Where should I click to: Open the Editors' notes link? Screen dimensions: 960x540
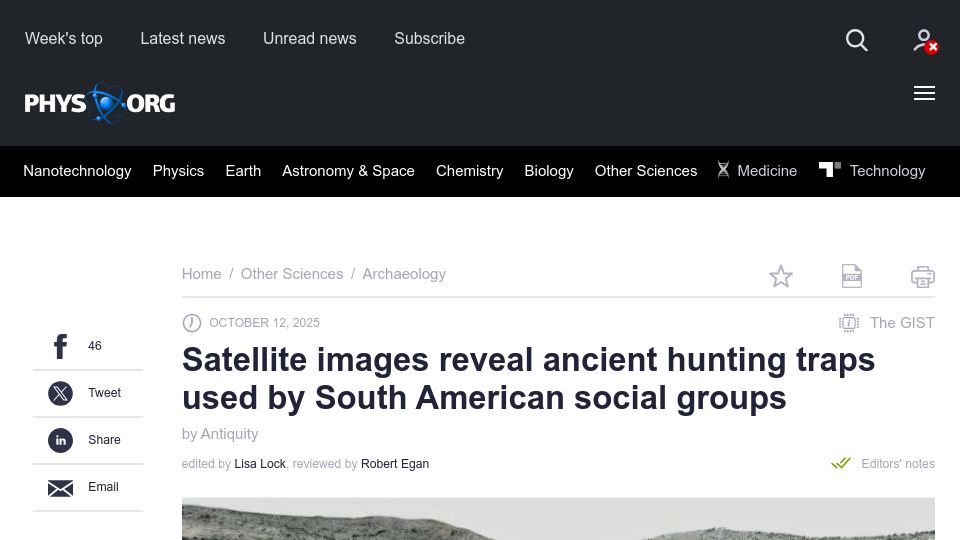pyautogui.click(x=898, y=464)
